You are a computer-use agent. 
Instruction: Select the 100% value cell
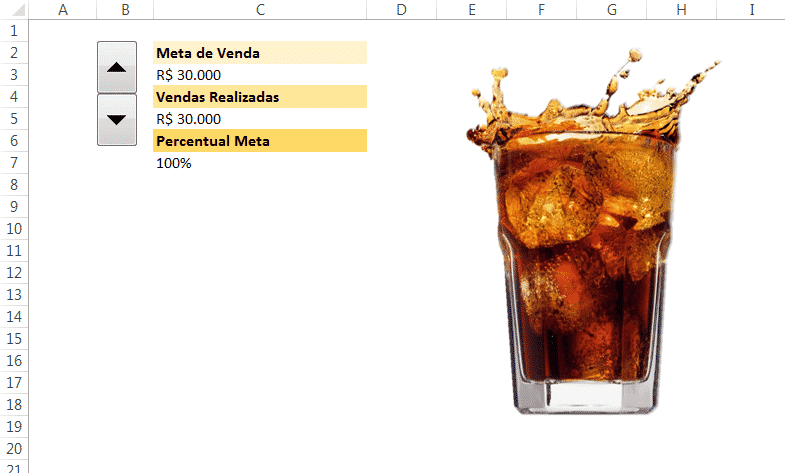tap(260, 163)
